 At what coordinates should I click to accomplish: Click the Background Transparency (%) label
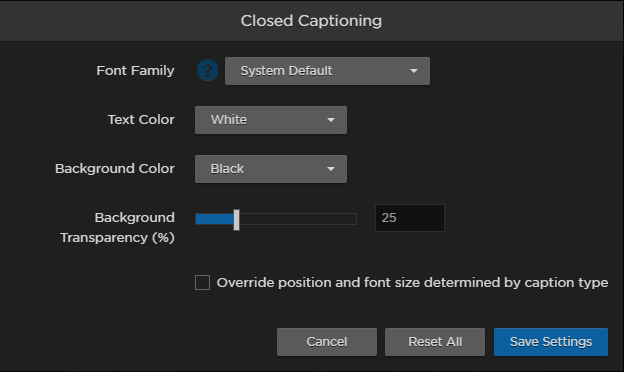click(117, 228)
